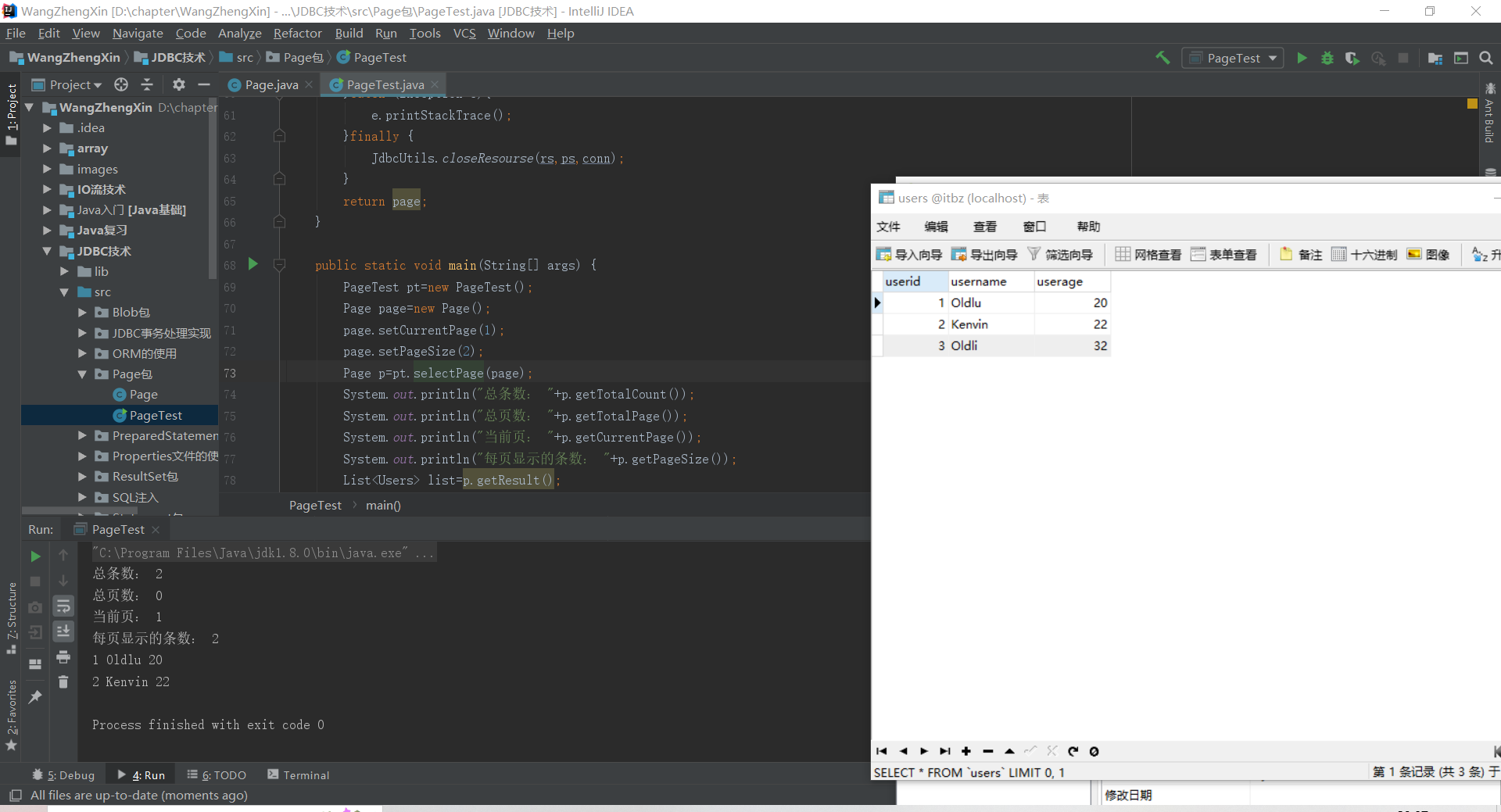Open the Terminal tool window
This screenshot has height=812, width=1501.
(299, 774)
